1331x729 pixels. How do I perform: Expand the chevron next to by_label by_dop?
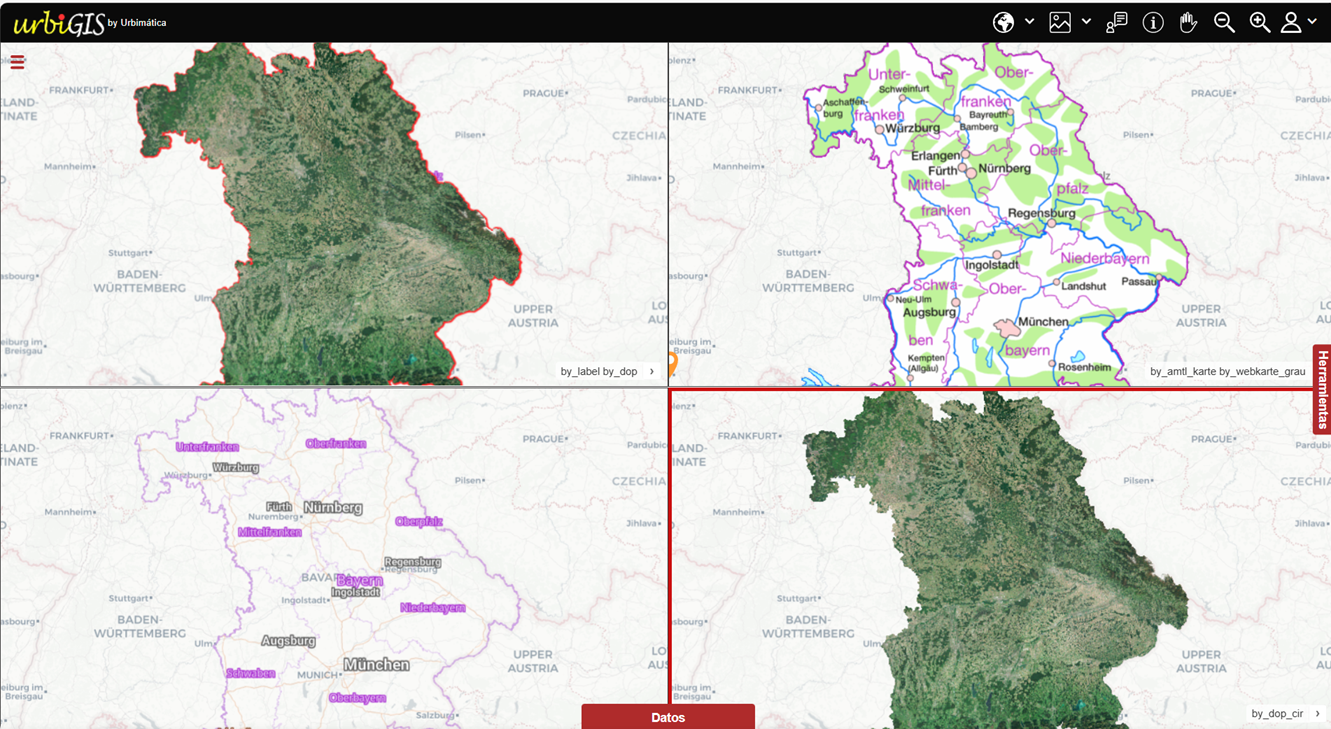pos(652,372)
